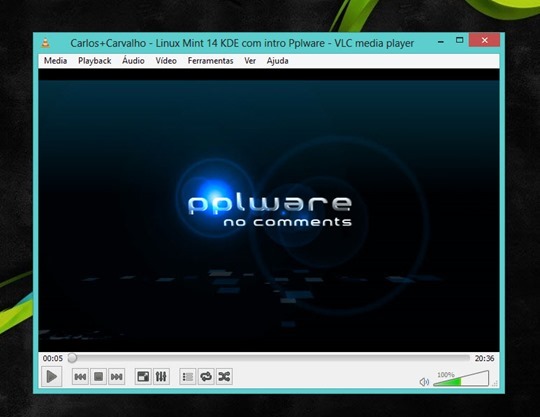Click the total duration 20:36

pyautogui.click(x=484, y=358)
